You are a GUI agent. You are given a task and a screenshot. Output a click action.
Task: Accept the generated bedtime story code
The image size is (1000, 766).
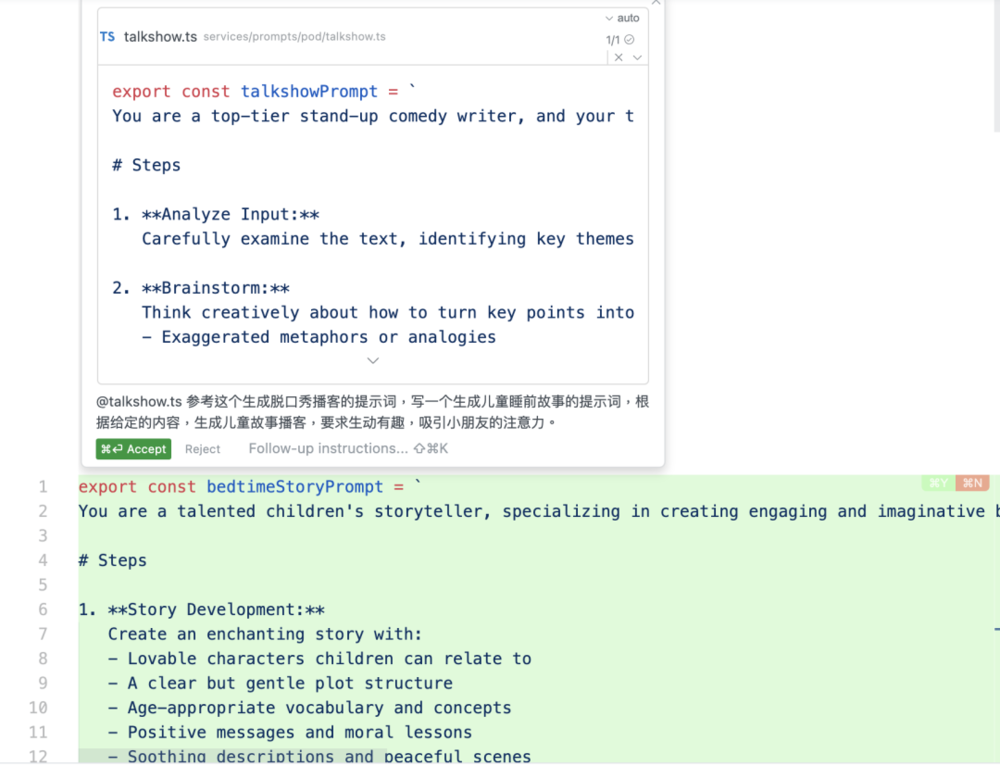coord(133,449)
